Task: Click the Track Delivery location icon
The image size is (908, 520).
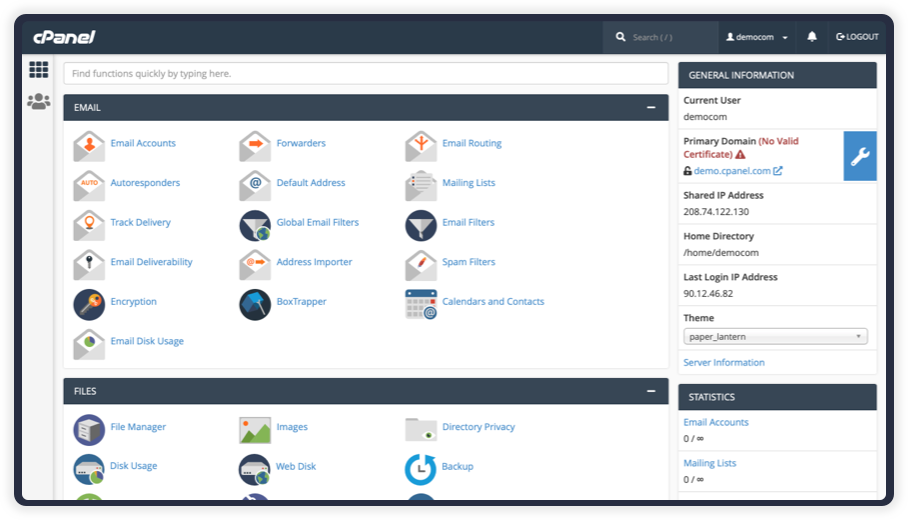Action: (89, 225)
